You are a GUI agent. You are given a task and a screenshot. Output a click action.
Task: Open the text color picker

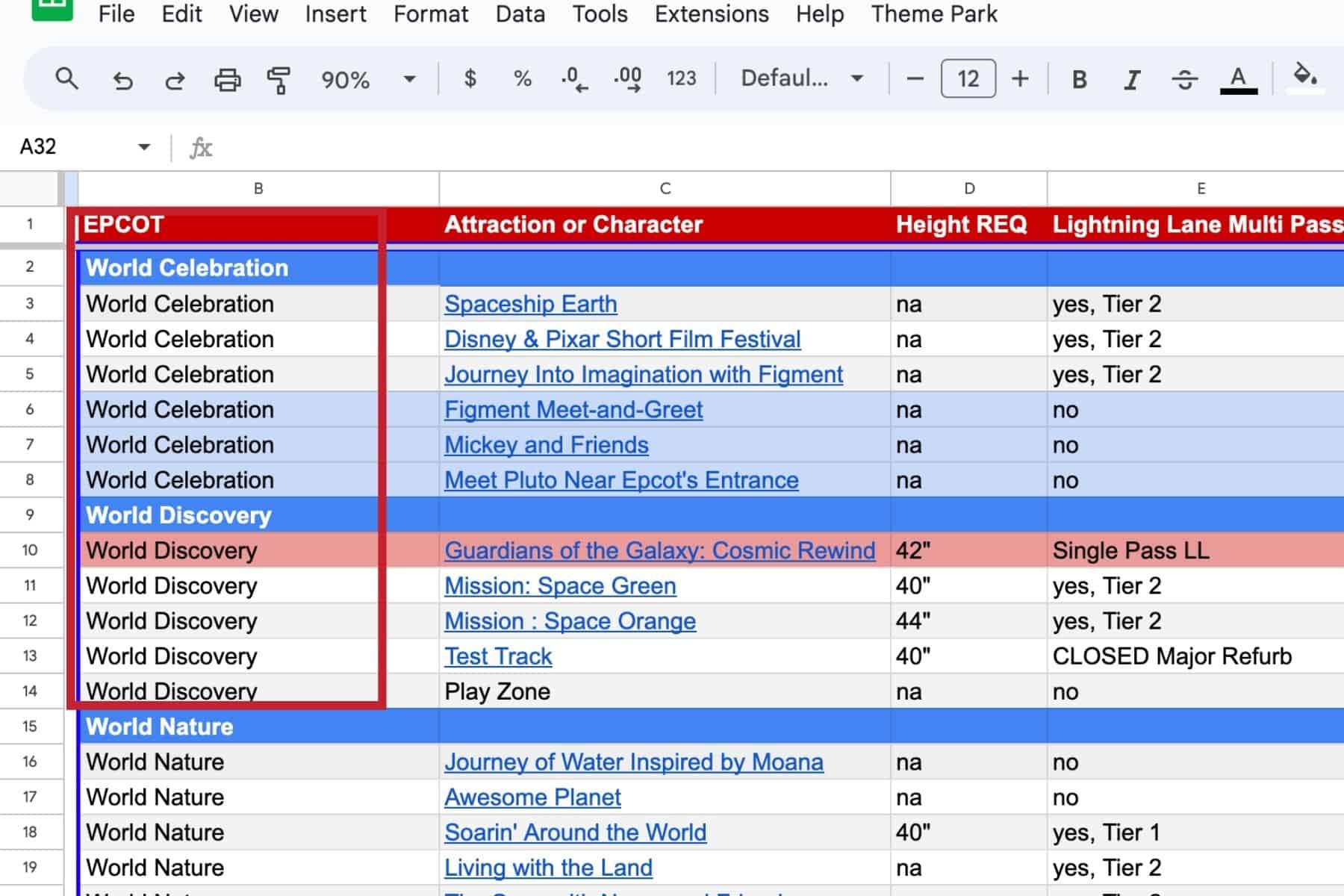1238,79
